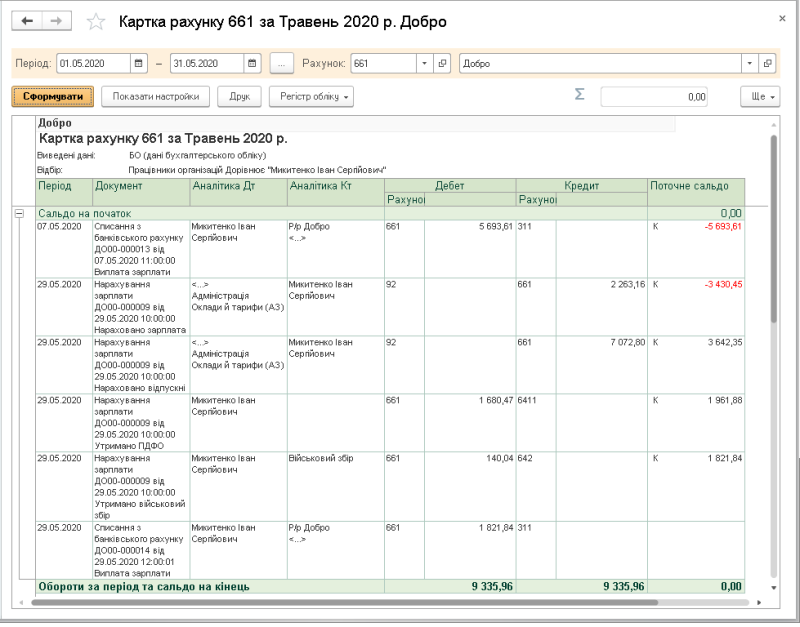The width and height of the screenshot is (800, 627).
Task: Open calendar for end date 31.05.2020
Action: (252, 64)
